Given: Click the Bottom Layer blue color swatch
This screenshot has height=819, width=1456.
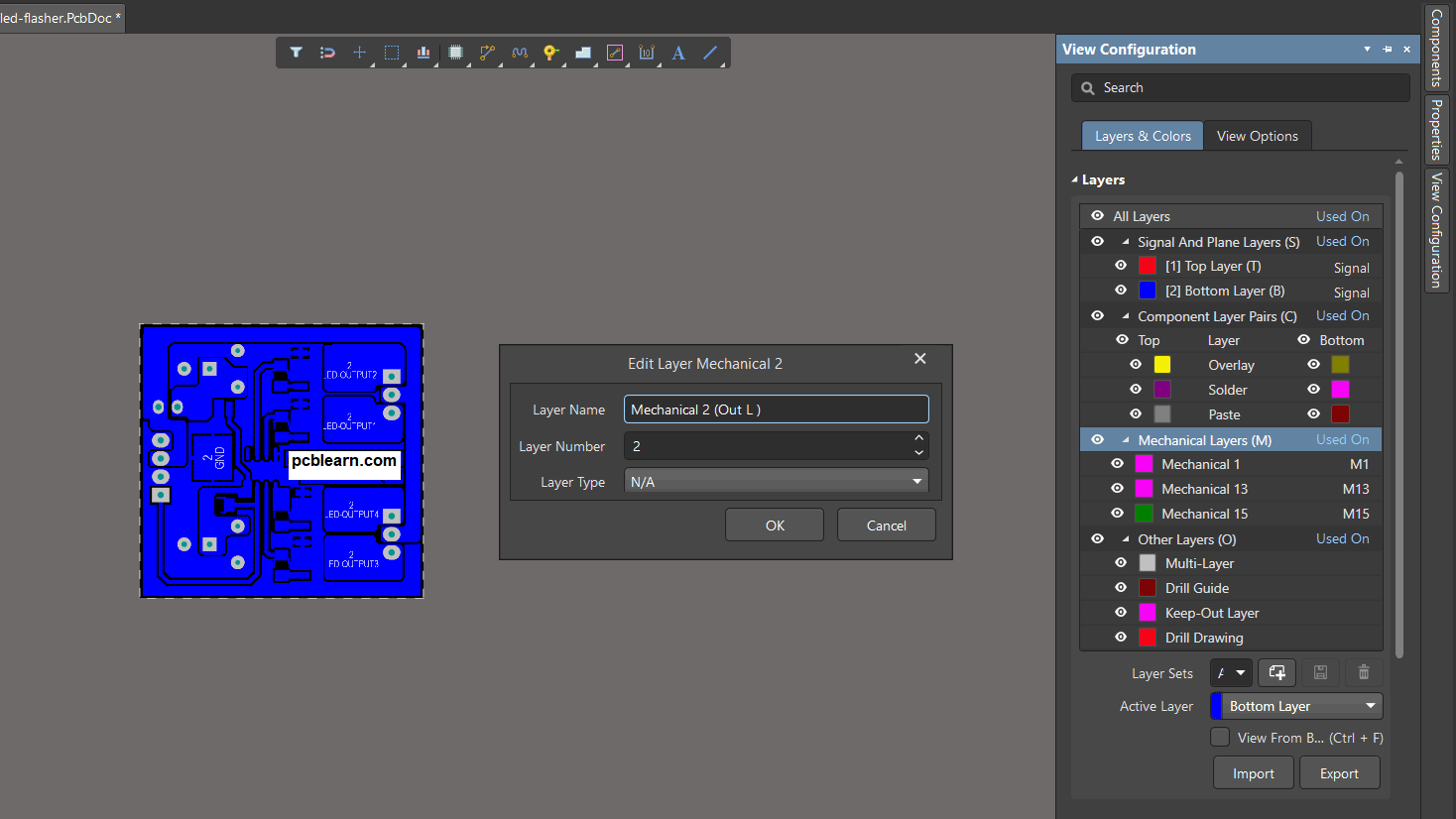Looking at the screenshot, I should tap(1148, 291).
